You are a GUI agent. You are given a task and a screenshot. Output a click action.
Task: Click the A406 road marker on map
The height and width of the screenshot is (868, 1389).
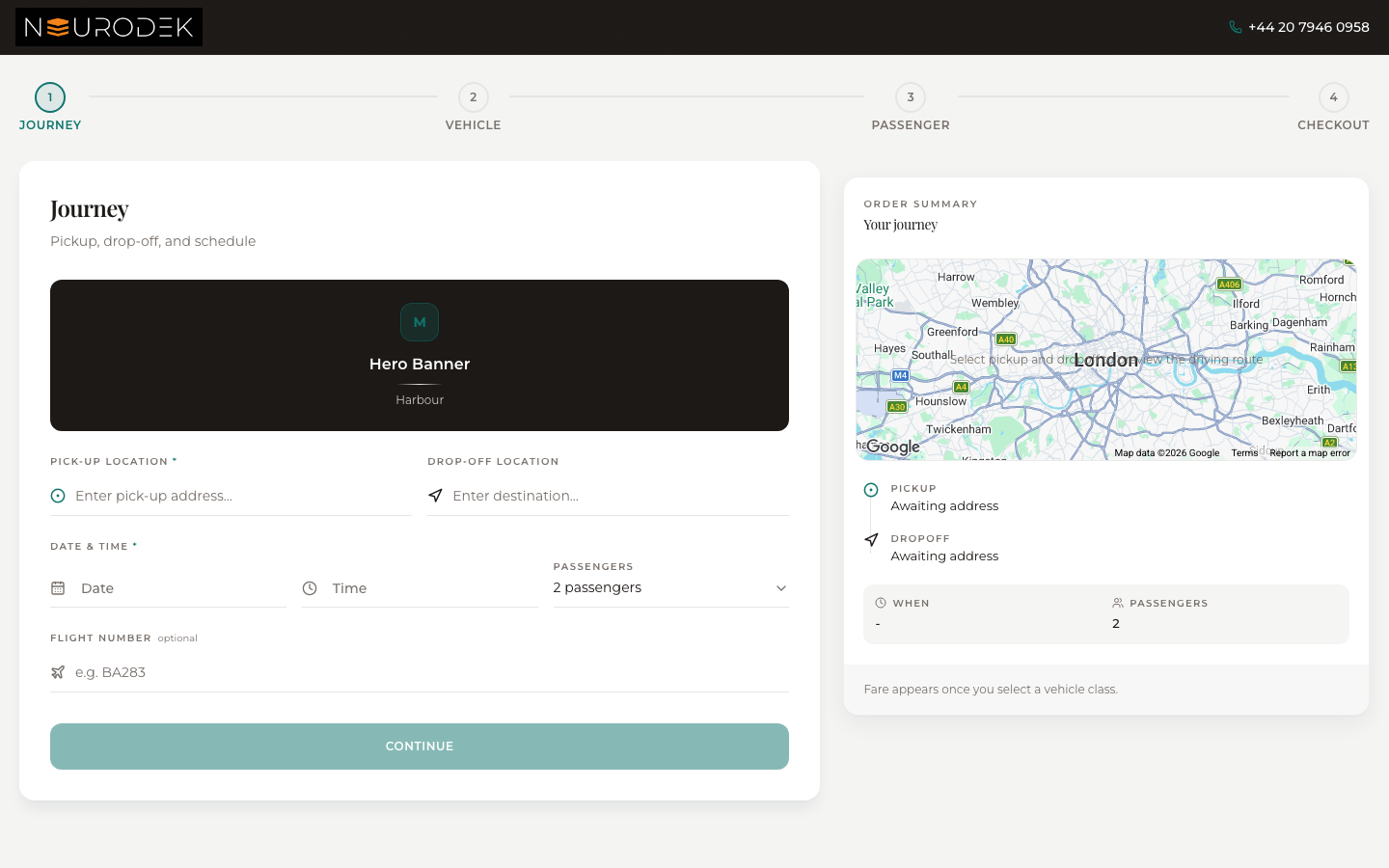(x=1229, y=285)
